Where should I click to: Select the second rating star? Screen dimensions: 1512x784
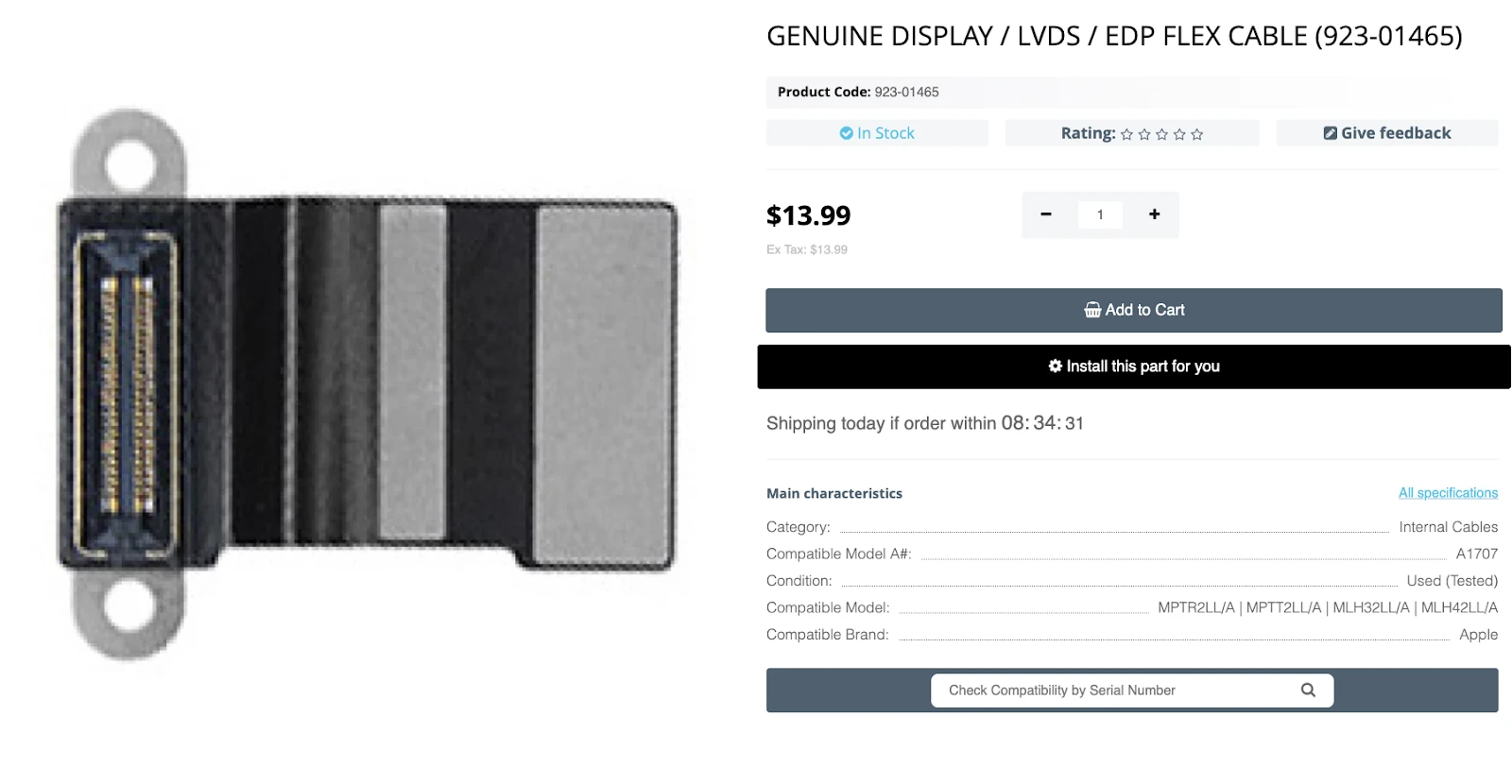point(1144,134)
